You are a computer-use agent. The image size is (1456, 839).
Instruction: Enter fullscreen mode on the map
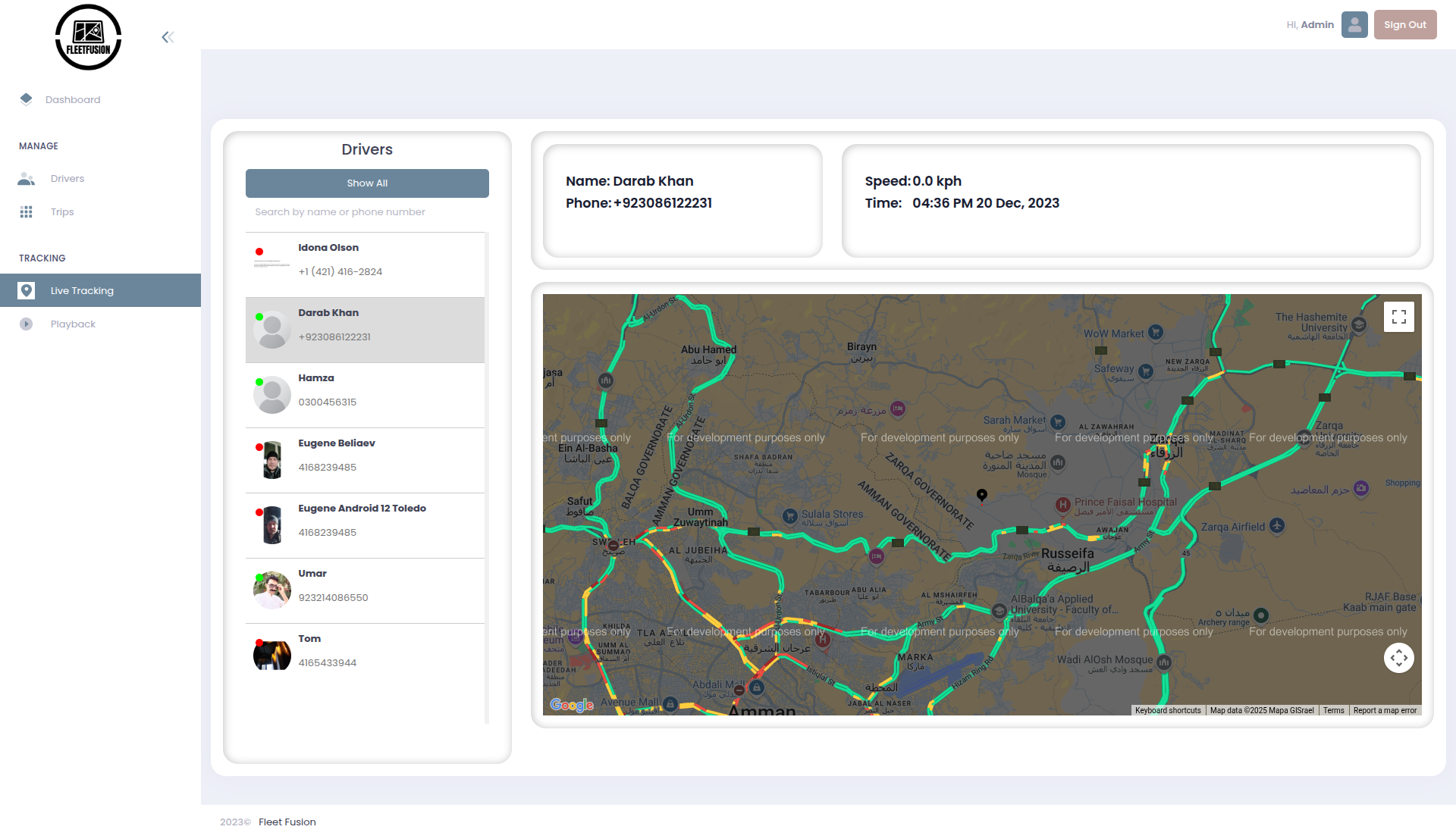pos(1398,317)
